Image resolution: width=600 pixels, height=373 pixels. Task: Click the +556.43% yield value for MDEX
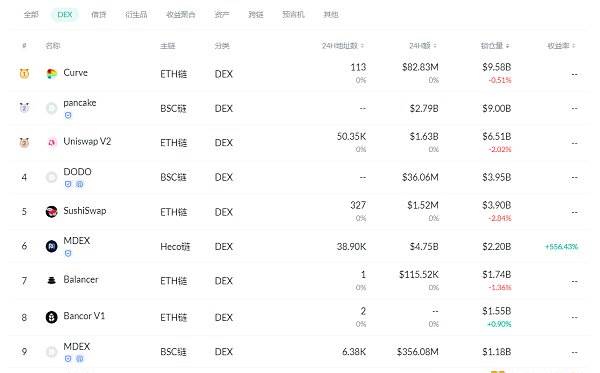[561, 246]
